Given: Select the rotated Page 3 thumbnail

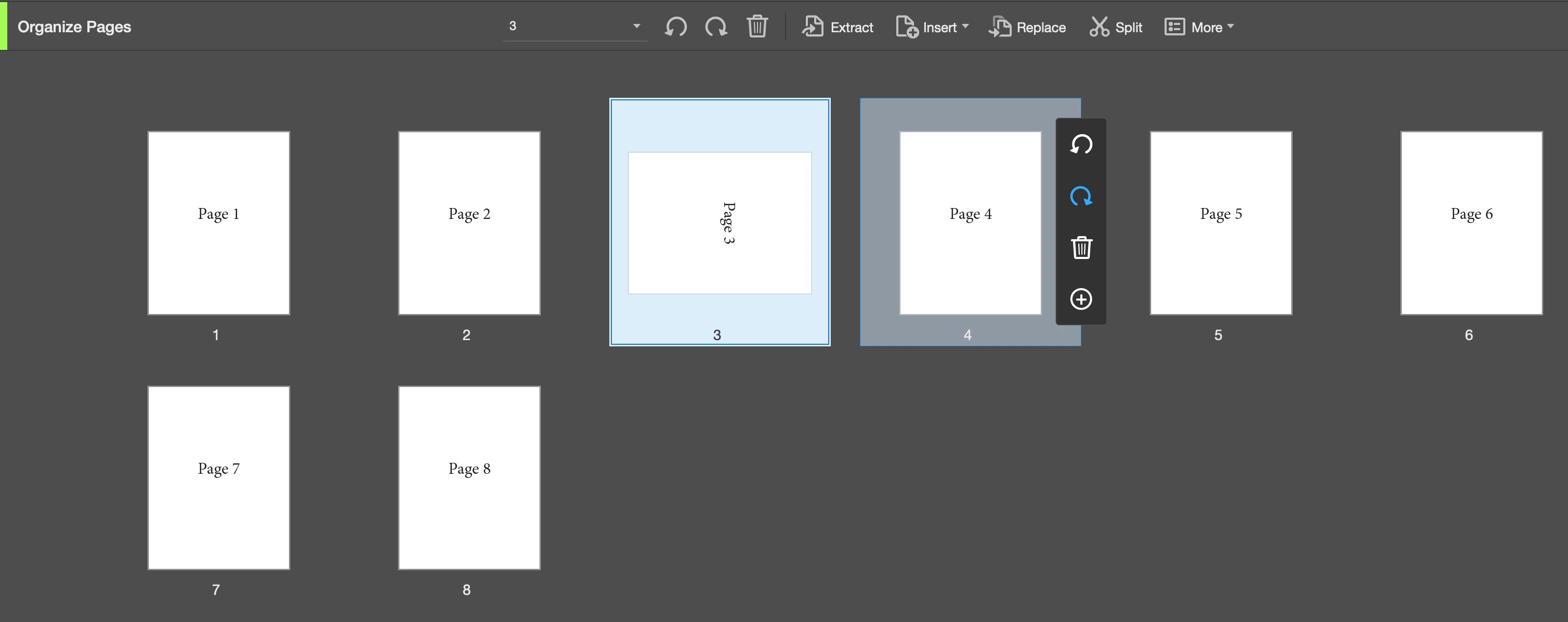Looking at the screenshot, I should (720, 223).
